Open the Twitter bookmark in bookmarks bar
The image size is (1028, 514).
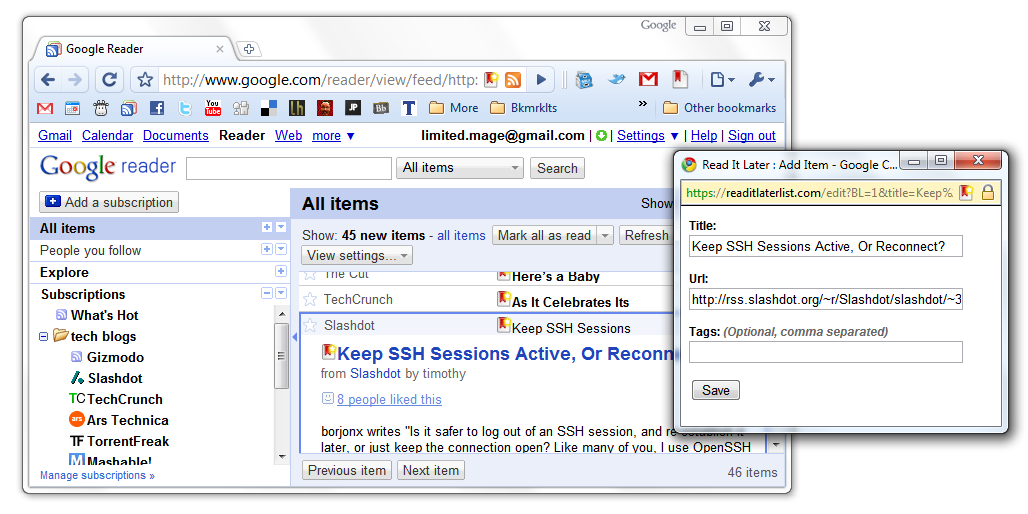[185, 108]
